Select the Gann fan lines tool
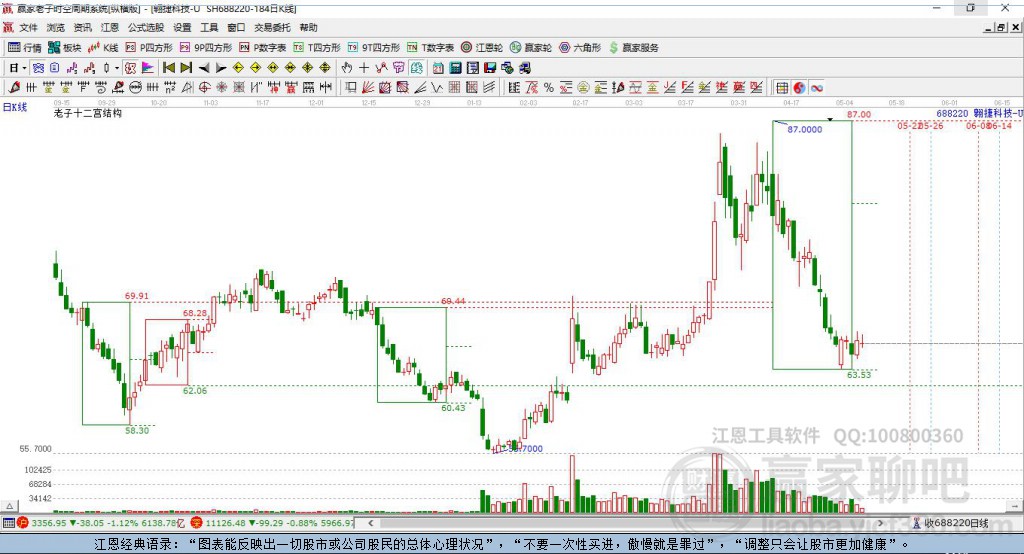Image resolution: width=1024 pixels, height=554 pixels. point(368,88)
